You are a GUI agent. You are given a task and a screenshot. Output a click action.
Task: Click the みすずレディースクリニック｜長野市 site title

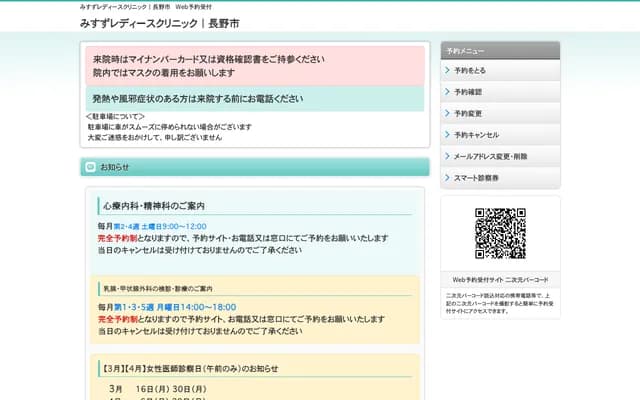pos(160,24)
